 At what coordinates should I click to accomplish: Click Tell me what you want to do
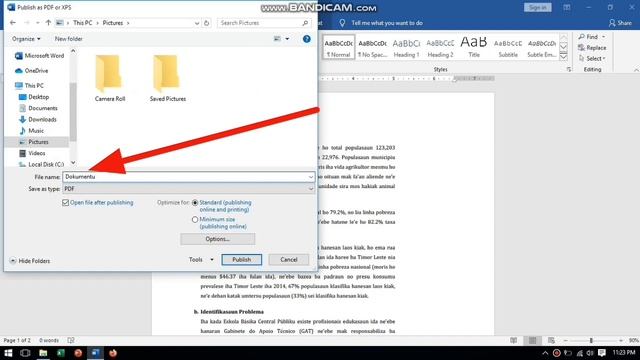point(387,23)
